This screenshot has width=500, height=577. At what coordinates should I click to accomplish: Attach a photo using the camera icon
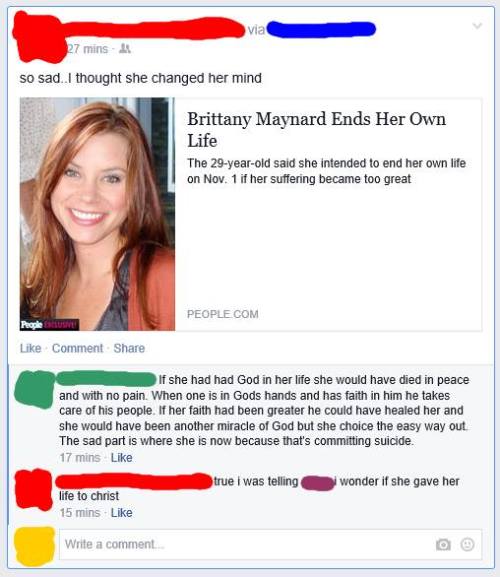coord(443,544)
